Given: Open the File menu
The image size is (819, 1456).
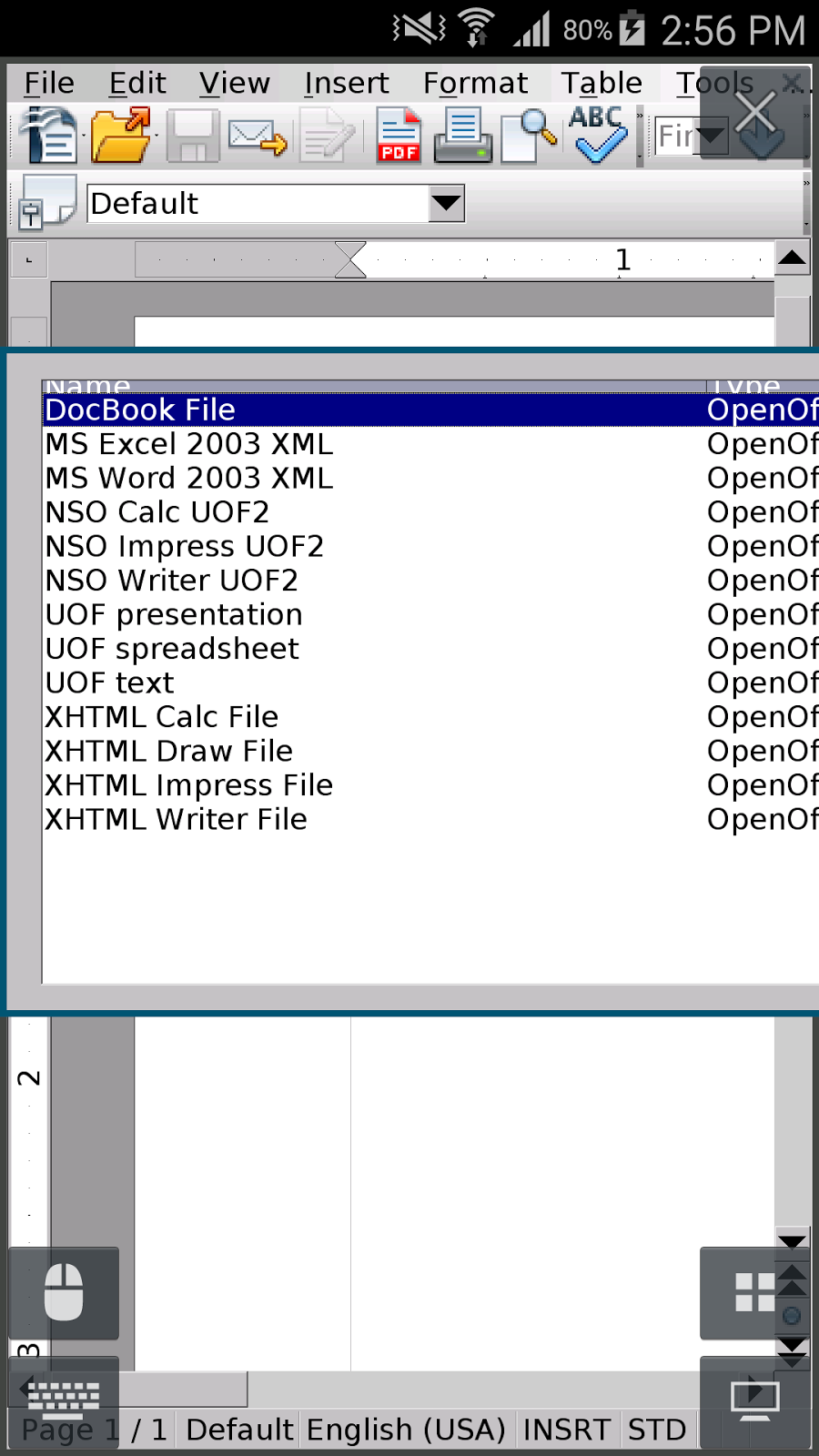Looking at the screenshot, I should (x=49, y=83).
